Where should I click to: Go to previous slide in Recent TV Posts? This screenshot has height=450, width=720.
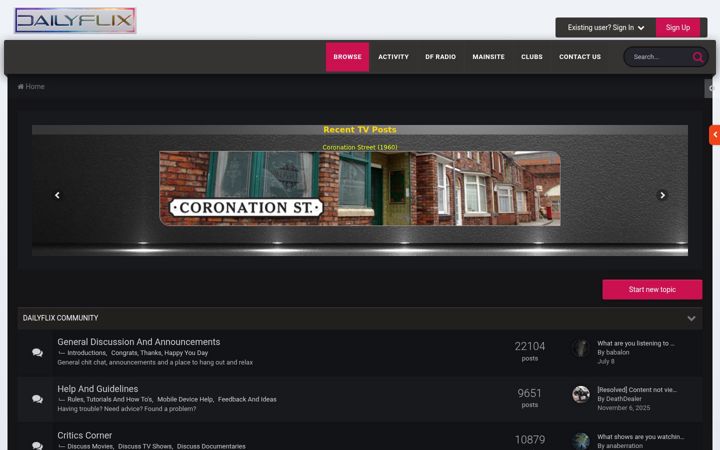[57, 195]
